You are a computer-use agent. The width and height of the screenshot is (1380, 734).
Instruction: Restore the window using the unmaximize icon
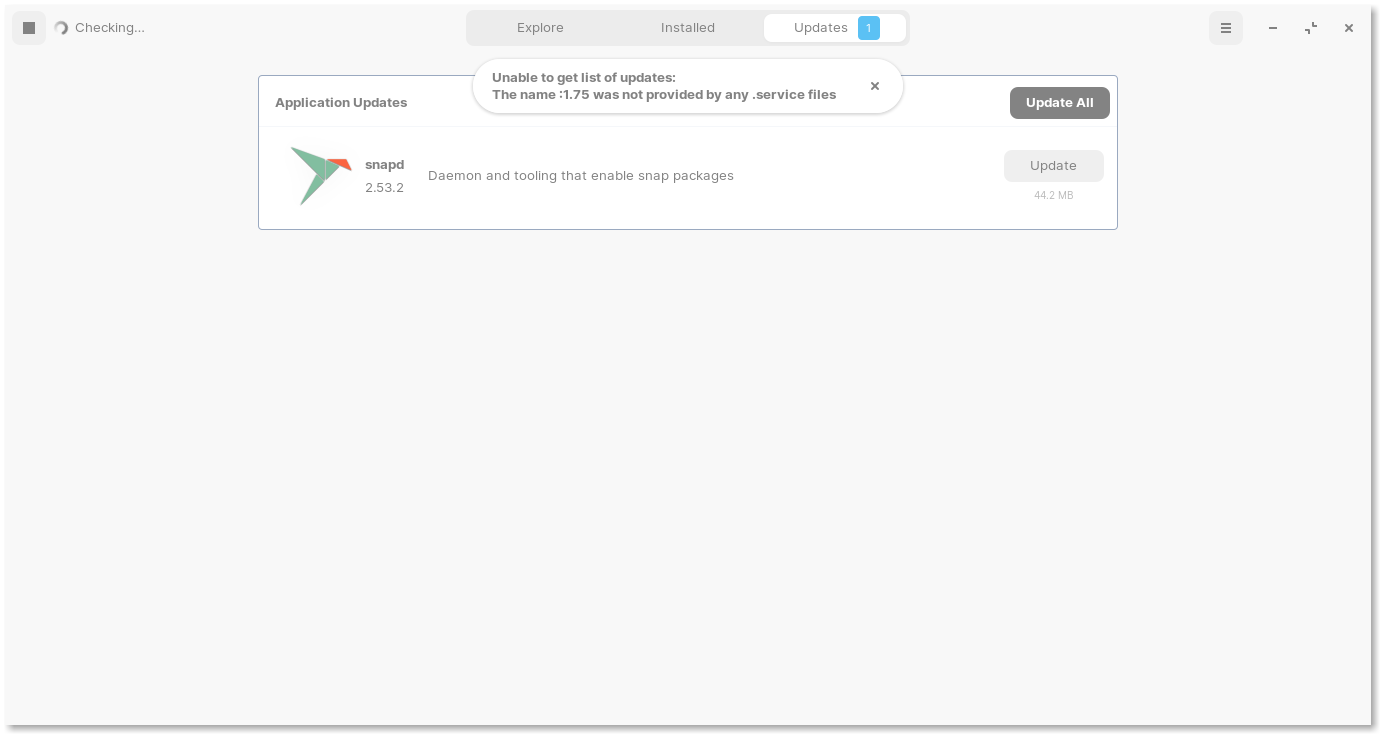tap(1311, 28)
